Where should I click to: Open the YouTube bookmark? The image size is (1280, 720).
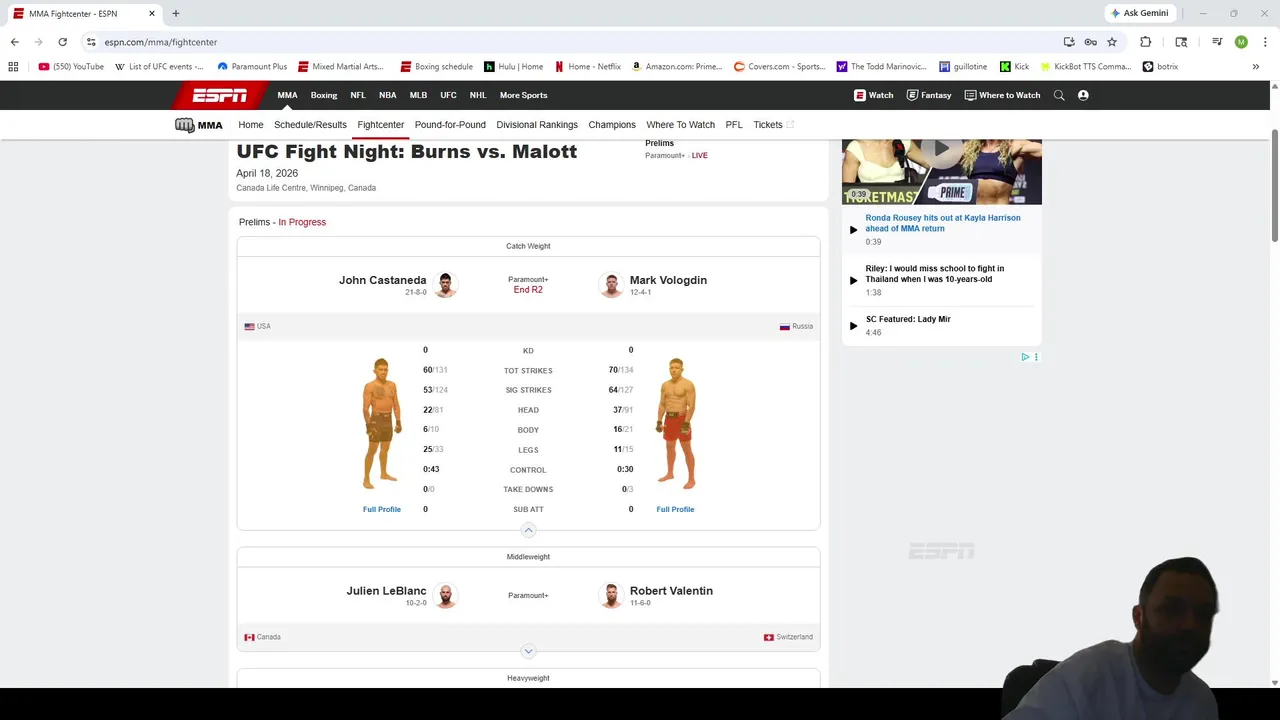(x=71, y=67)
